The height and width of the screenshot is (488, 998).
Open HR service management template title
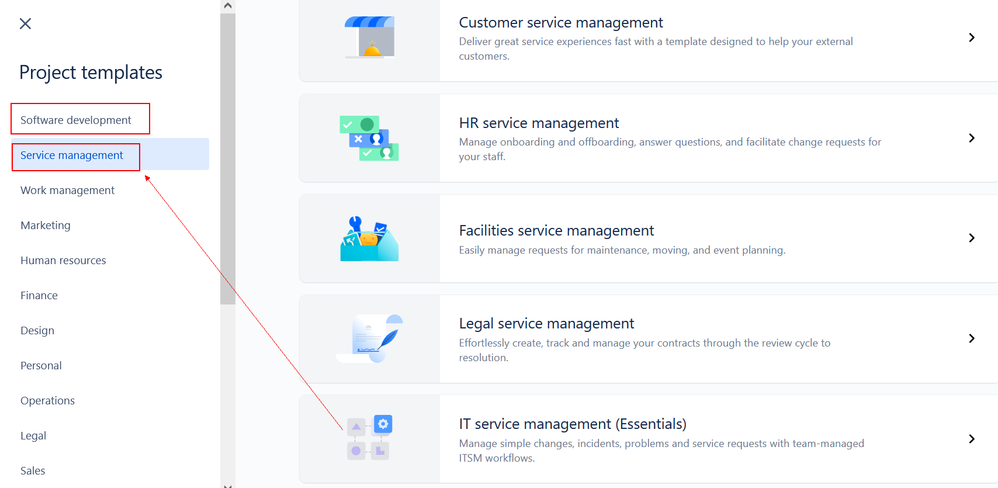click(x=538, y=123)
